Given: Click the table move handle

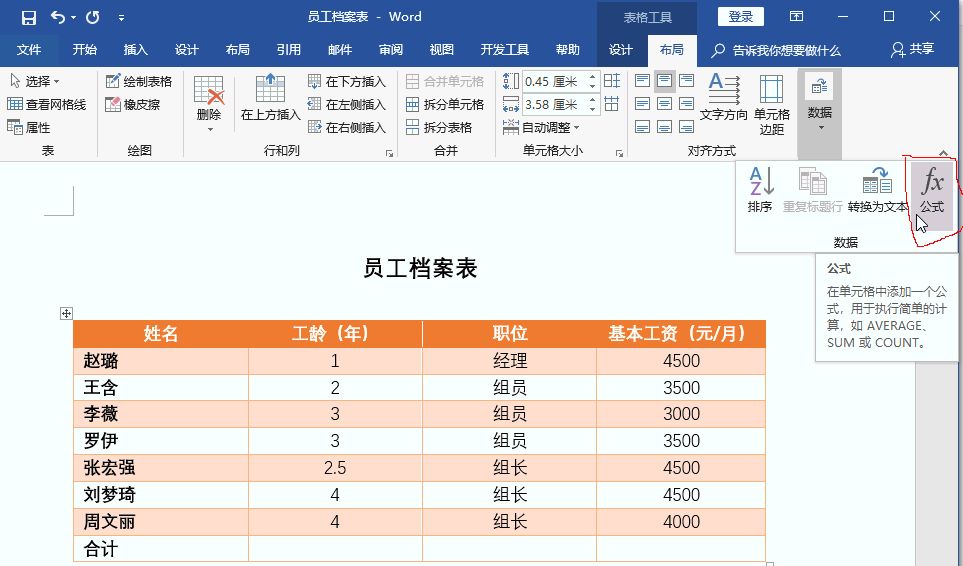Looking at the screenshot, I should click(x=66, y=314).
